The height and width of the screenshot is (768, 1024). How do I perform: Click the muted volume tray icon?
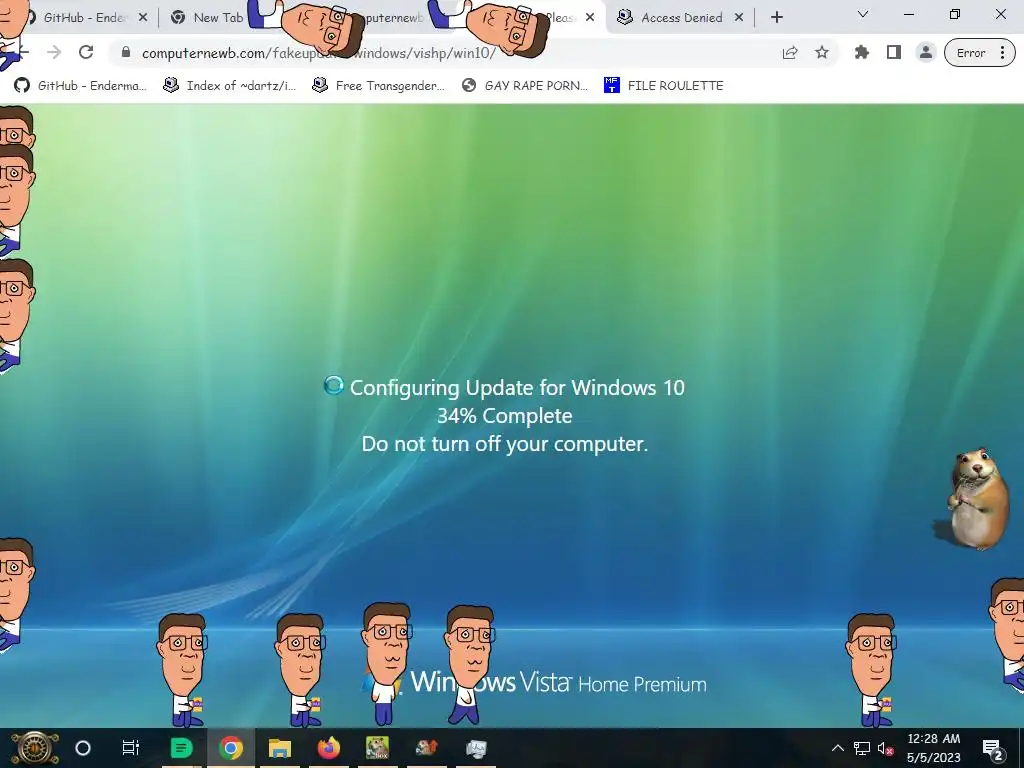click(x=886, y=748)
